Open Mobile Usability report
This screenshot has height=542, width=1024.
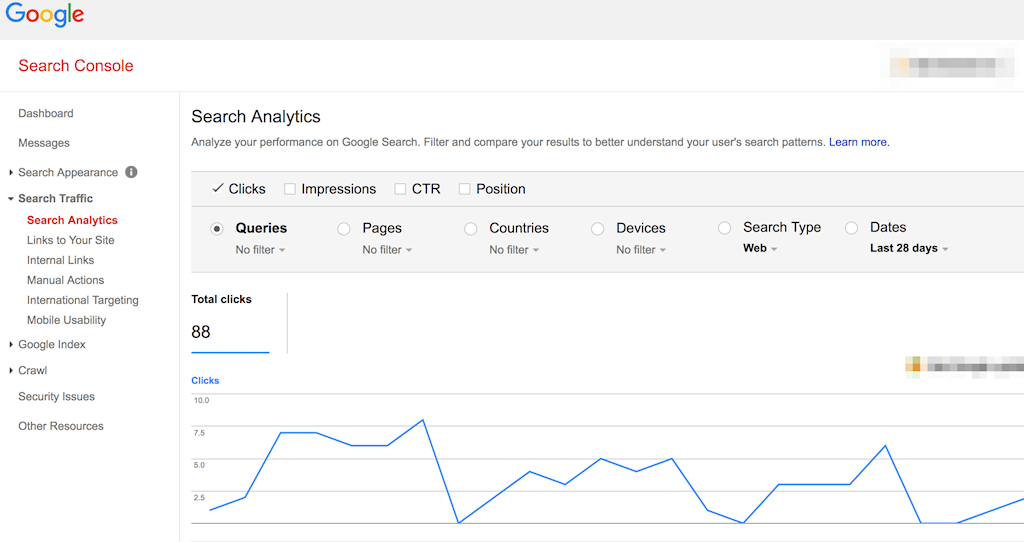(66, 320)
